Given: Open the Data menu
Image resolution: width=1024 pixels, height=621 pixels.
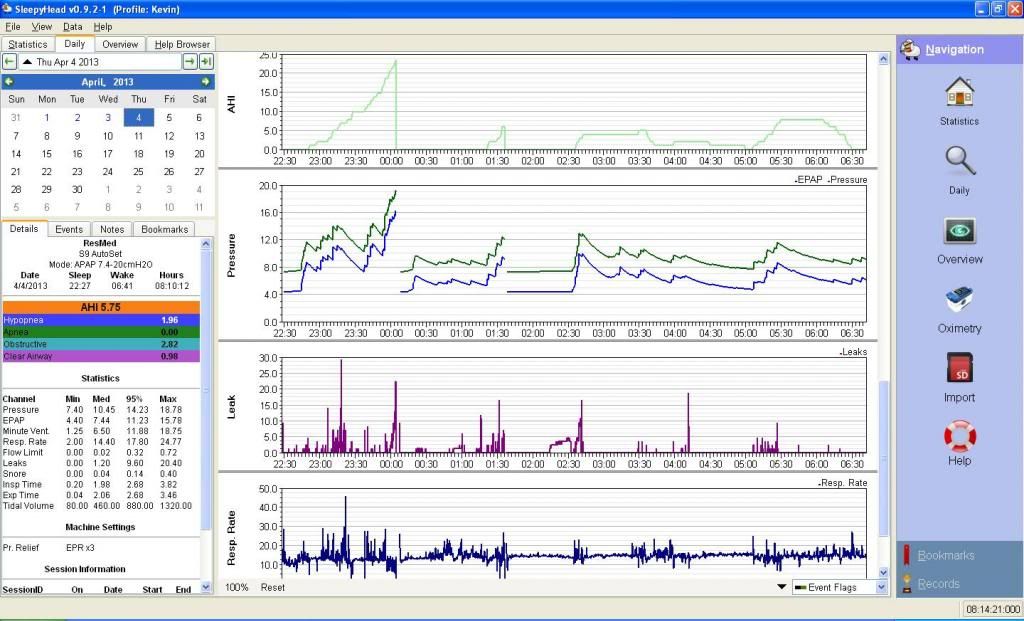Looking at the screenshot, I should click(x=72, y=27).
